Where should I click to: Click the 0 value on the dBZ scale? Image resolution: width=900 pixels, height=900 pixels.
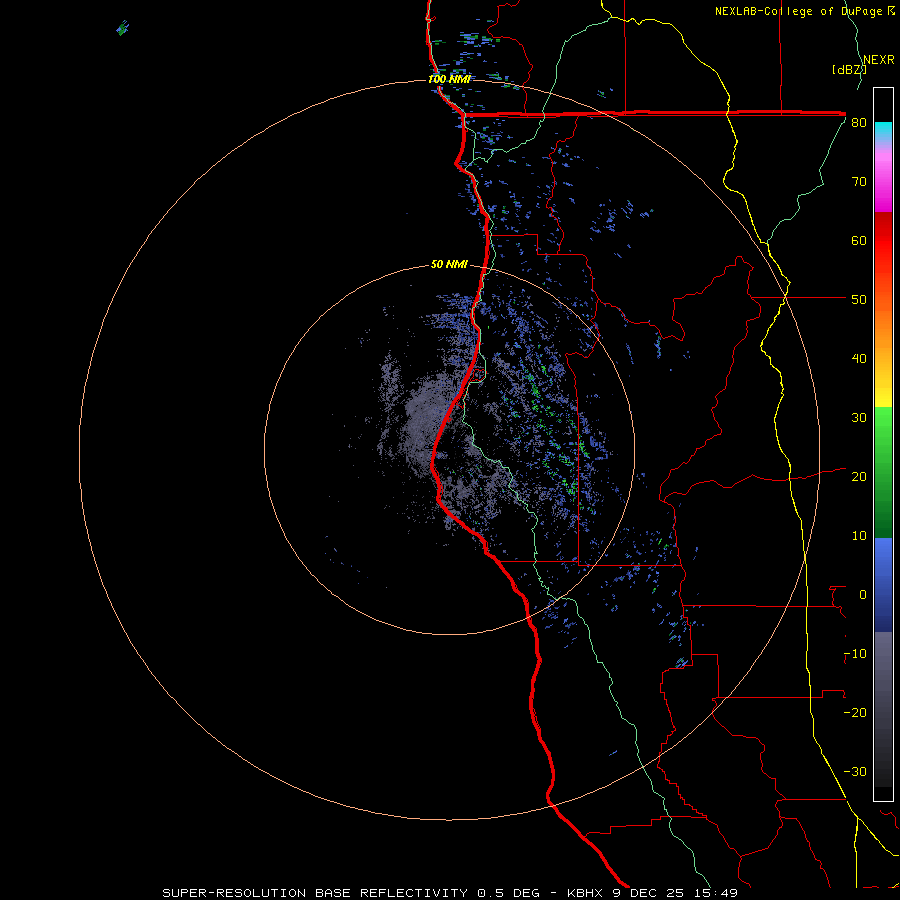click(x=863, y=595)
